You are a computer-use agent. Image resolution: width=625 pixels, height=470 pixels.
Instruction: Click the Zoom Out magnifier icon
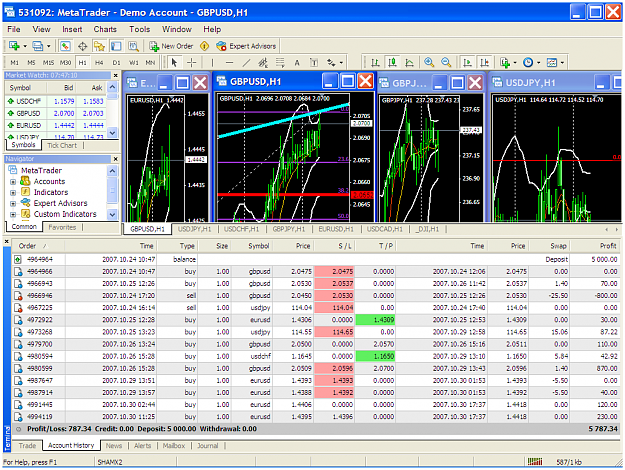click(446, 62)
